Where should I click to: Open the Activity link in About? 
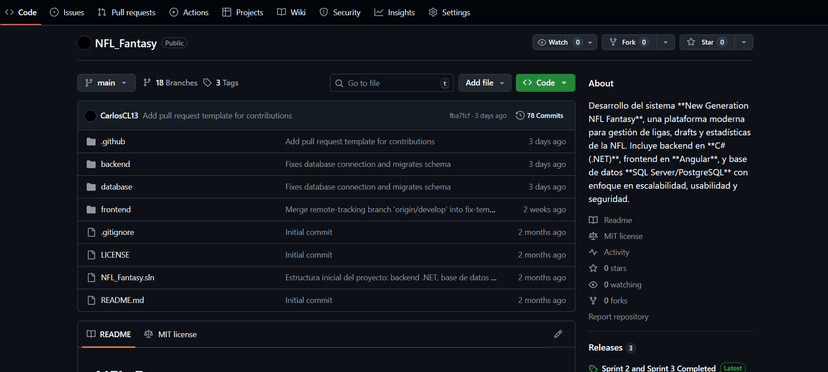click(x=609, y=252)
